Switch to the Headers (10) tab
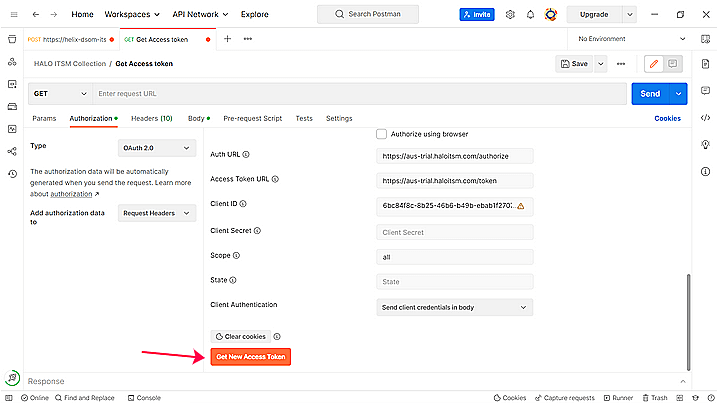This screenshot has height=403, width=717. (x=151, y=118)
